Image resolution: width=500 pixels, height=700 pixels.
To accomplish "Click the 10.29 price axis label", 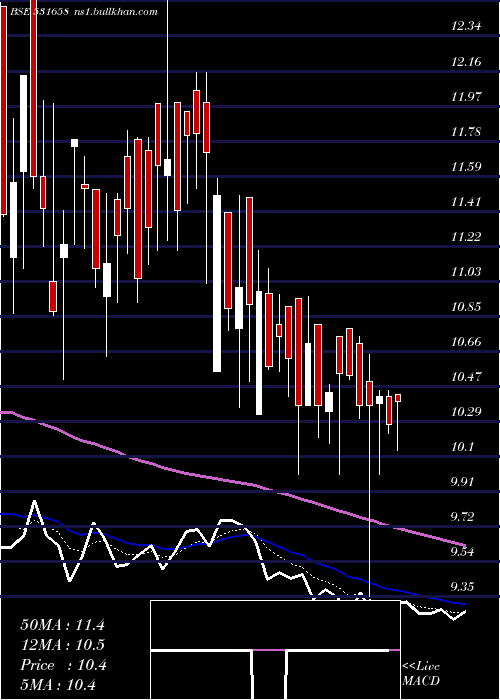I will [466, 411].
